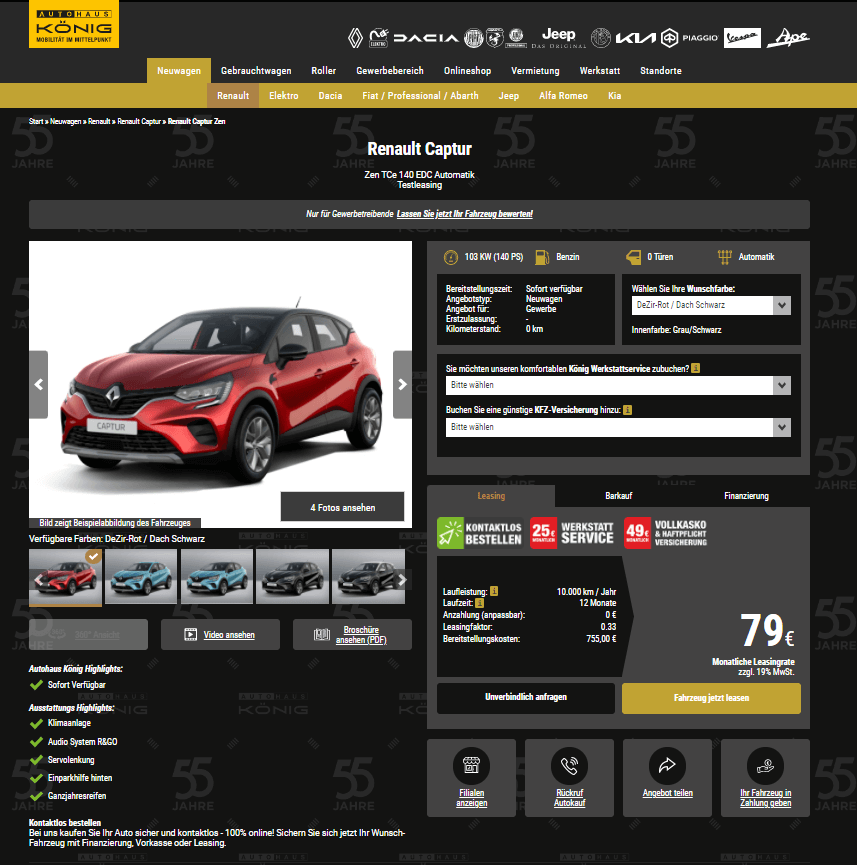Open the Alfa Romeo logo

(600, 38)
